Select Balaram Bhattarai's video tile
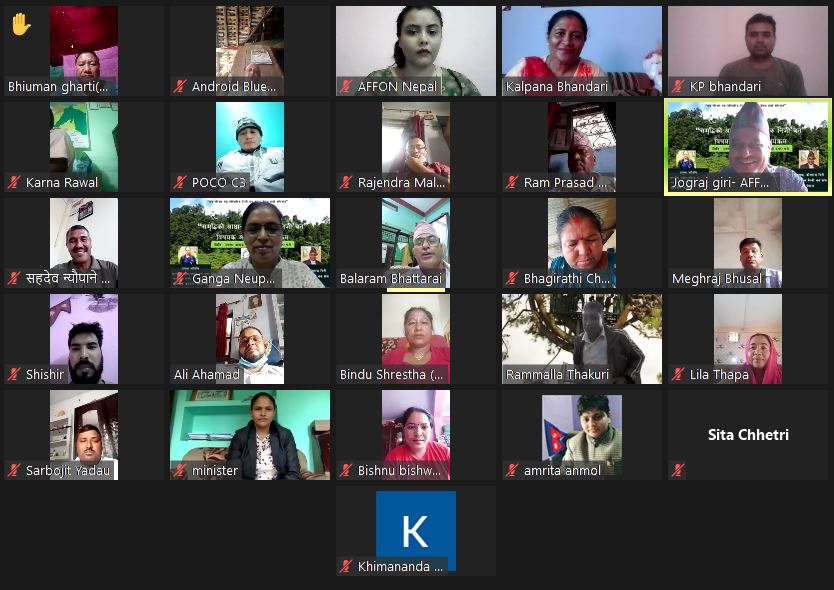This screenshot has width=834, height=590. (416, 243)
